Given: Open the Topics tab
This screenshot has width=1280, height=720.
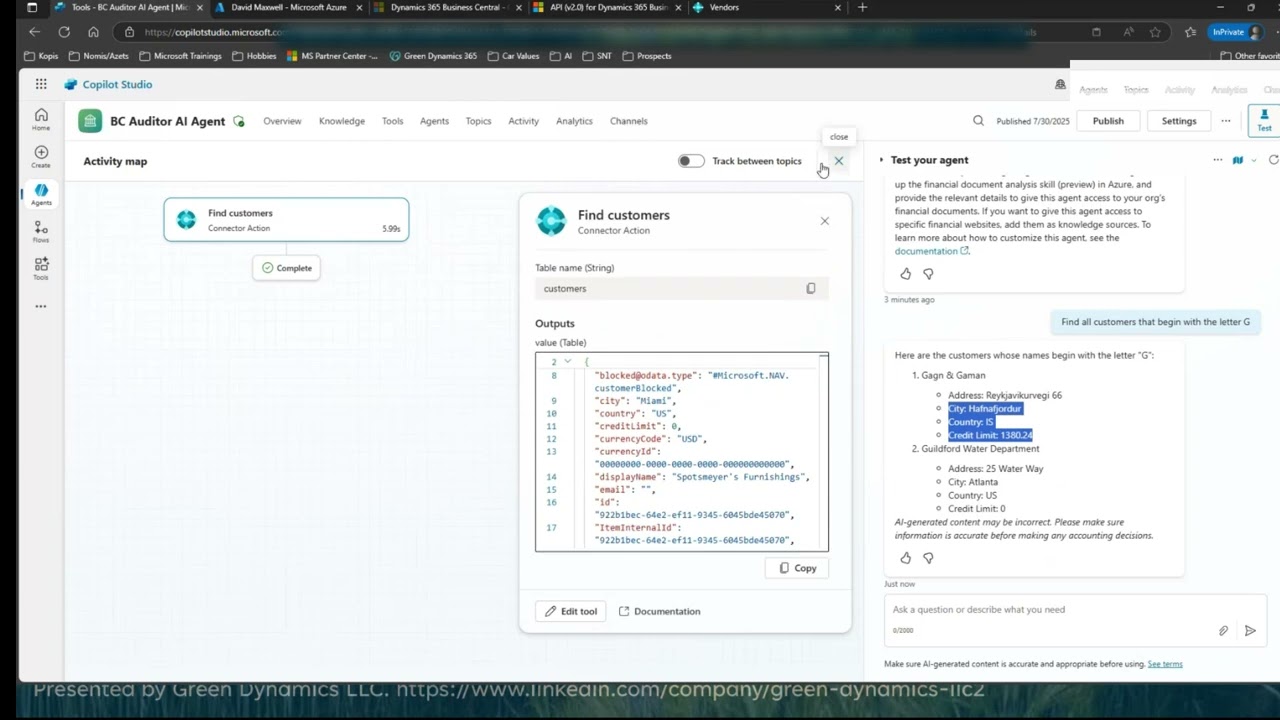Looking at the screenshot, I should [x=478, y=121].
